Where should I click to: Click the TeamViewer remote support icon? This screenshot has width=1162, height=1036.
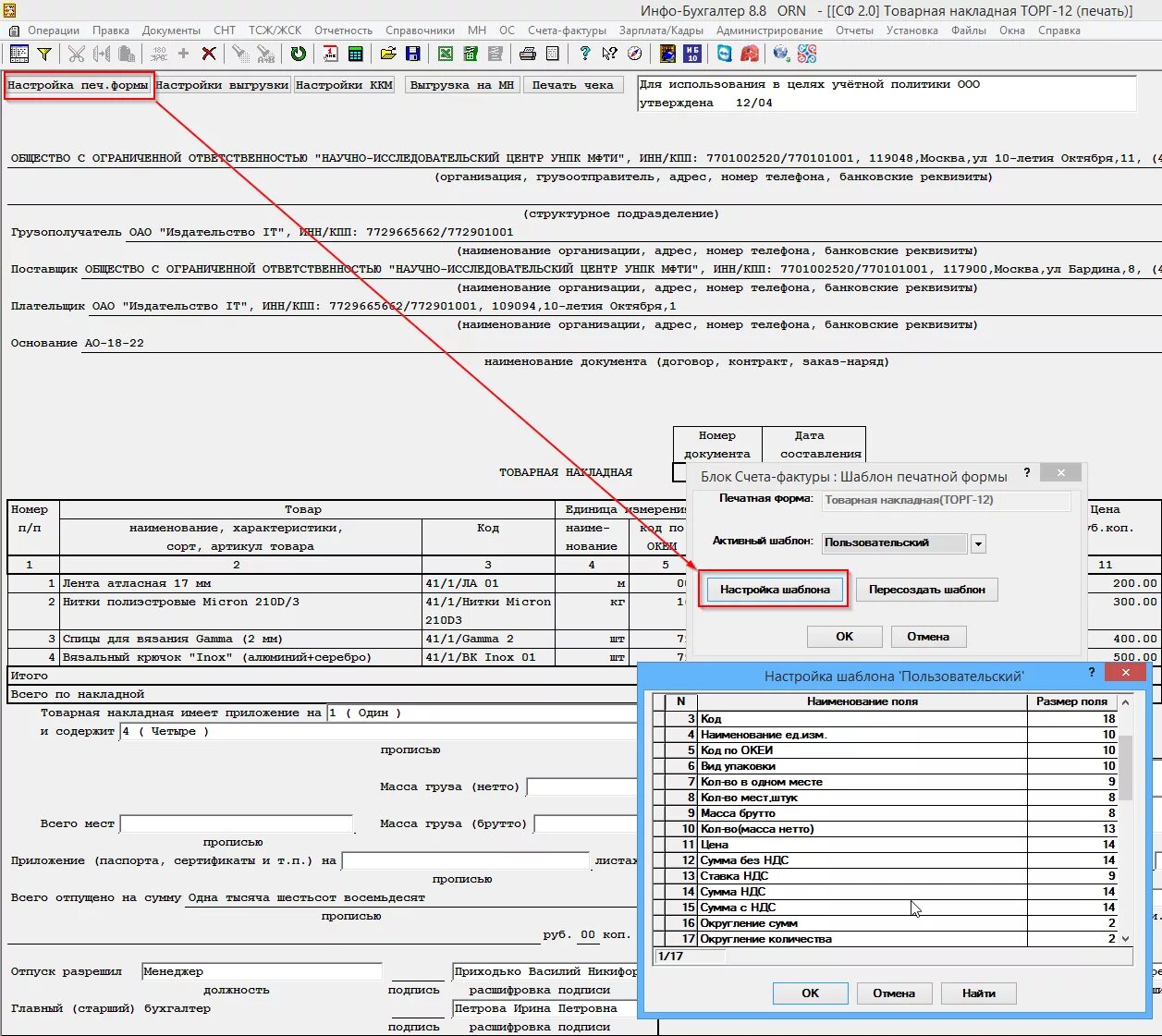pyautogui.click(x=725, y=54)
